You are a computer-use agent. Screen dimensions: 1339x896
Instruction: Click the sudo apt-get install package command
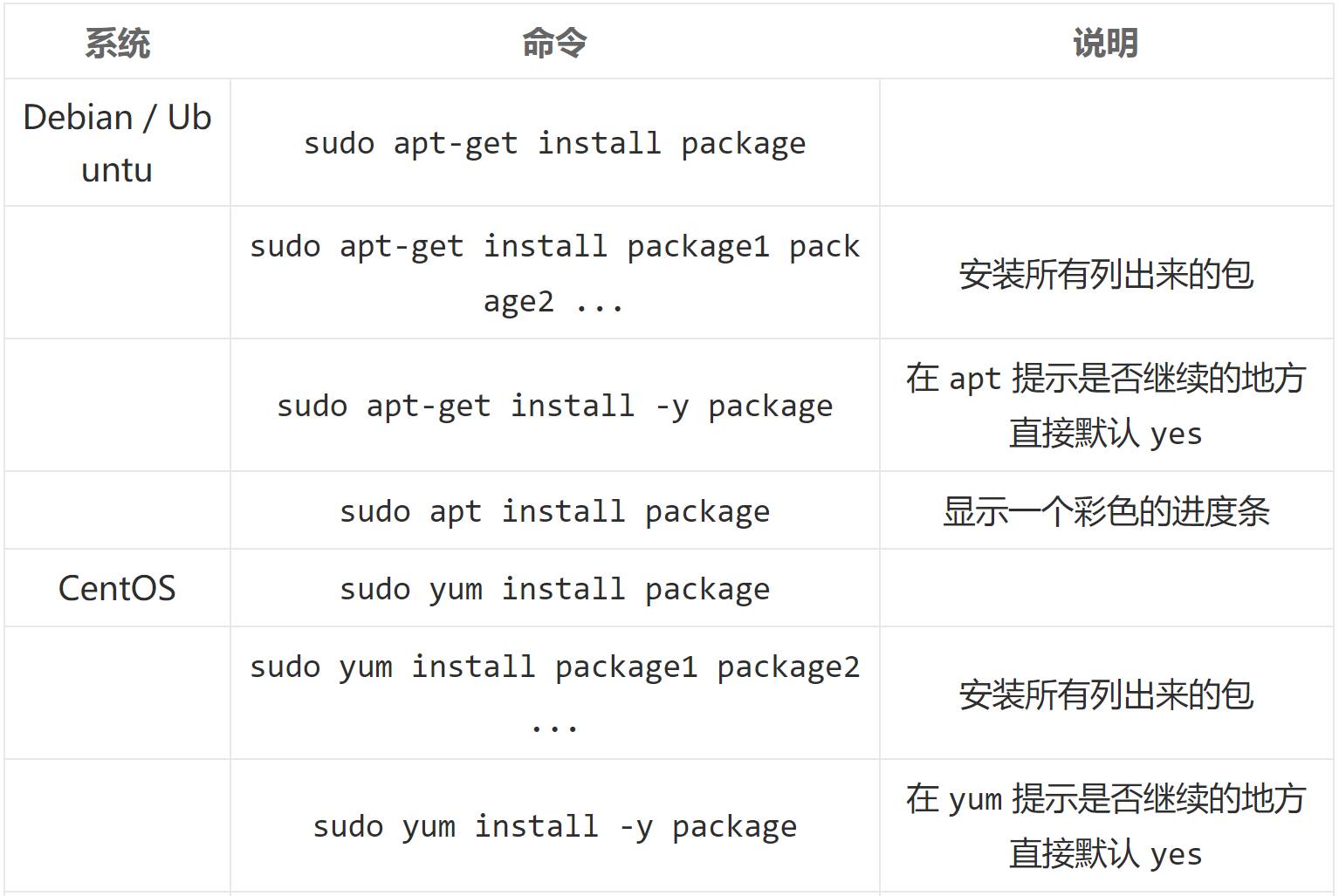[554, 143]
